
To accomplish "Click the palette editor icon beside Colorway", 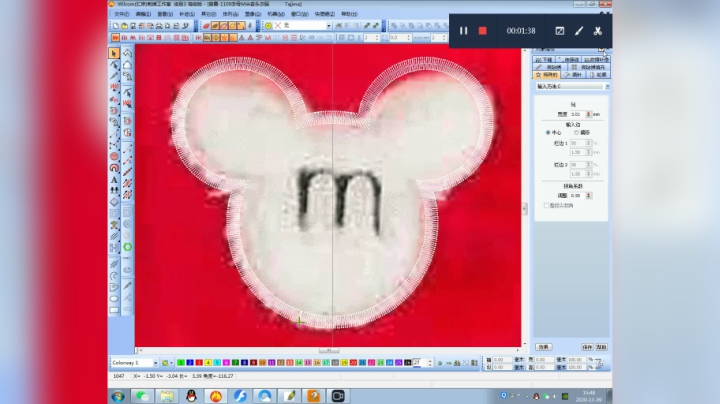I will click(x=165, y=363).
